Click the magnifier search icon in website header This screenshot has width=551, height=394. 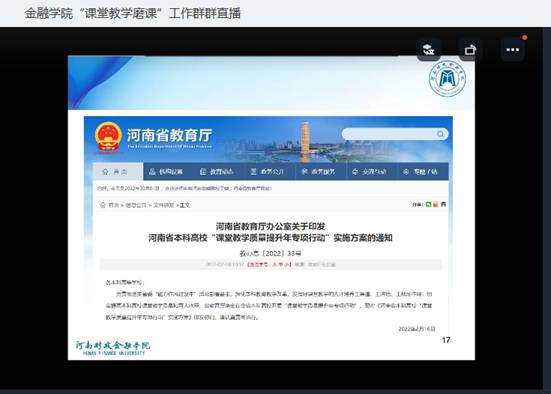point(440,134)
